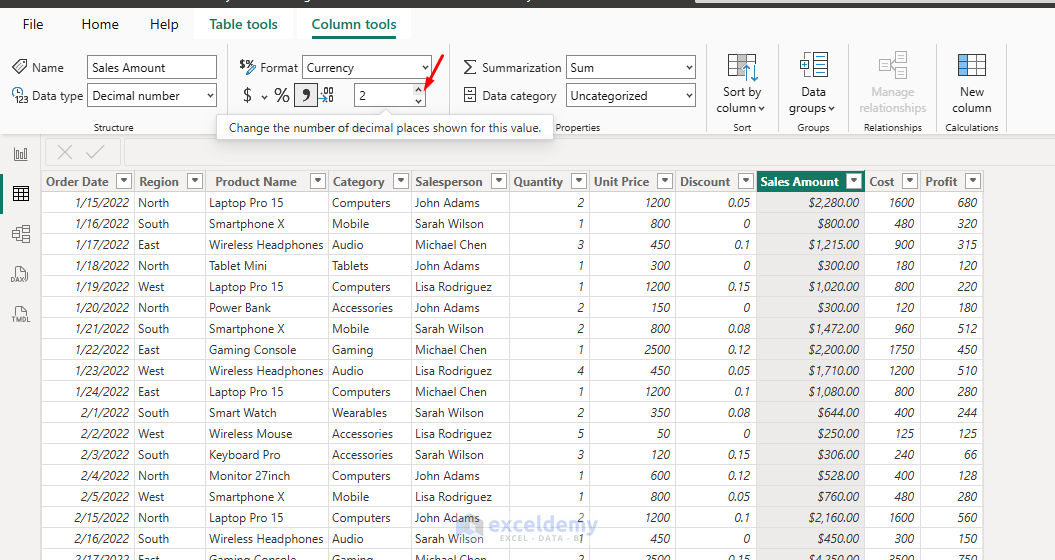Open Data category dropdown Uncategorized

[x=630, y=96]
